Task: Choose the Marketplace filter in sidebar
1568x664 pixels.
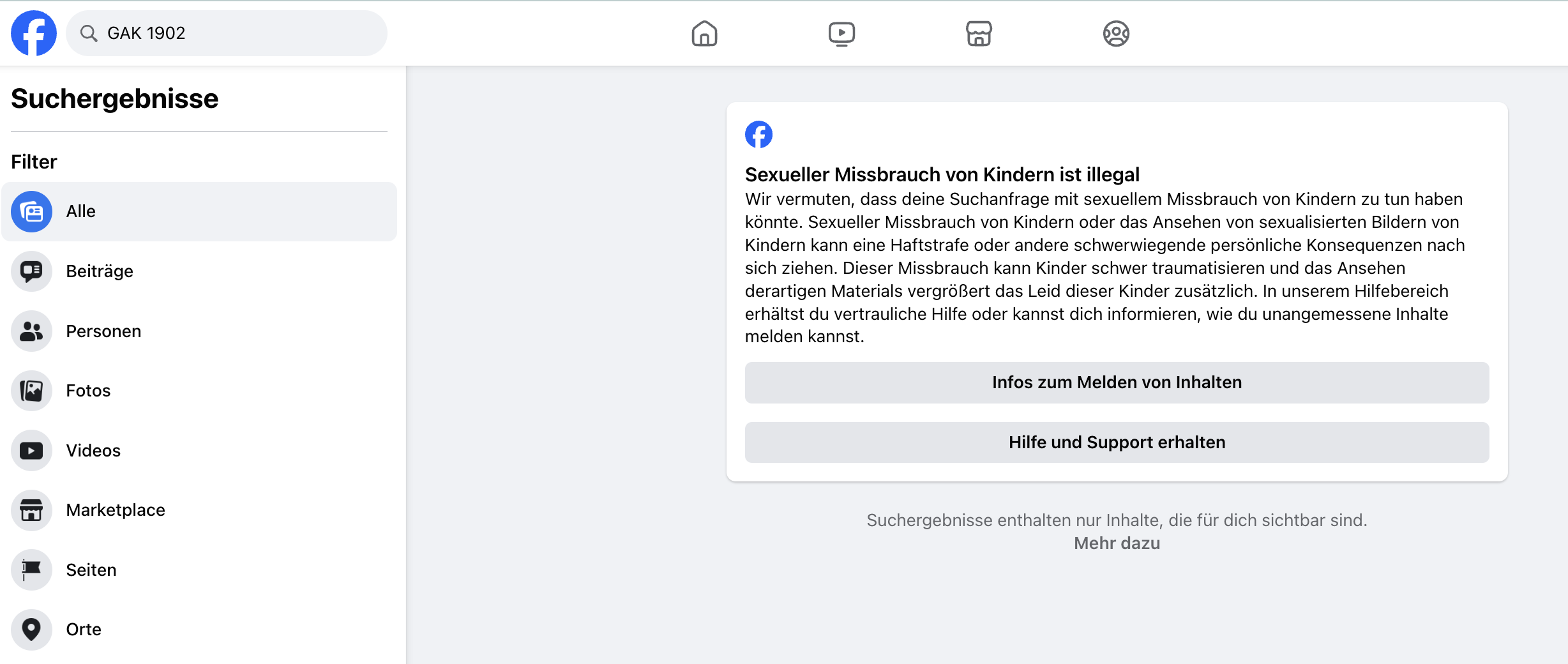Action: (x=116, y=510)
